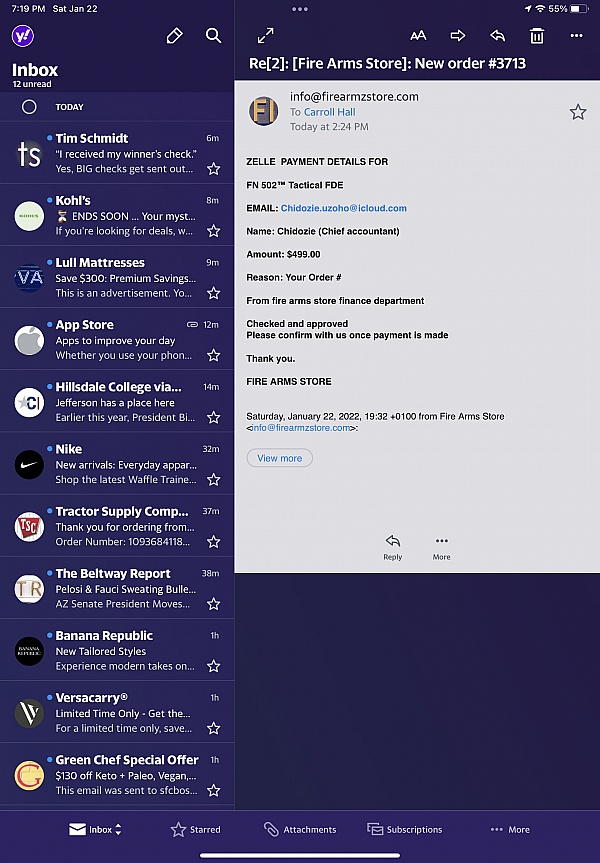The image size is (600, 863).
Task: Star the open Fire Arms Store email
Action: click(x=578, y=112)
